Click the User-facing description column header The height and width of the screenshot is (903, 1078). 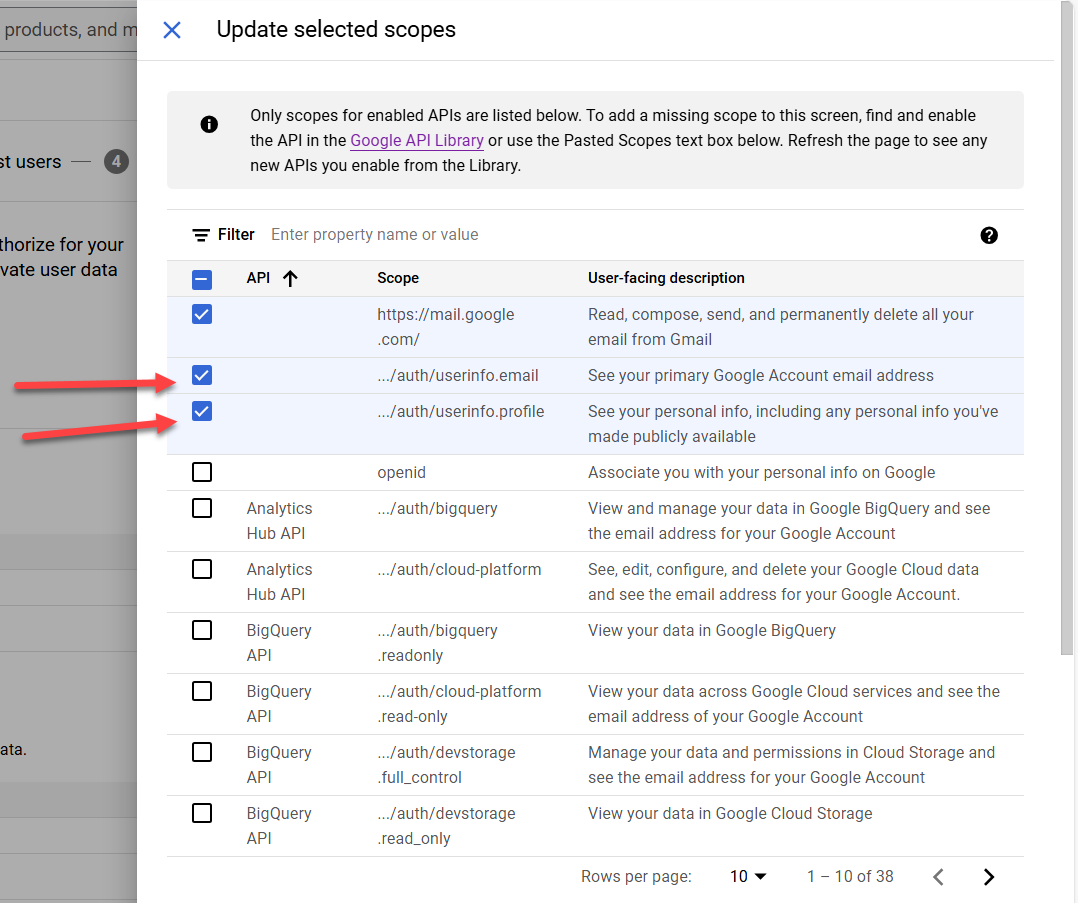pos(666,278)
